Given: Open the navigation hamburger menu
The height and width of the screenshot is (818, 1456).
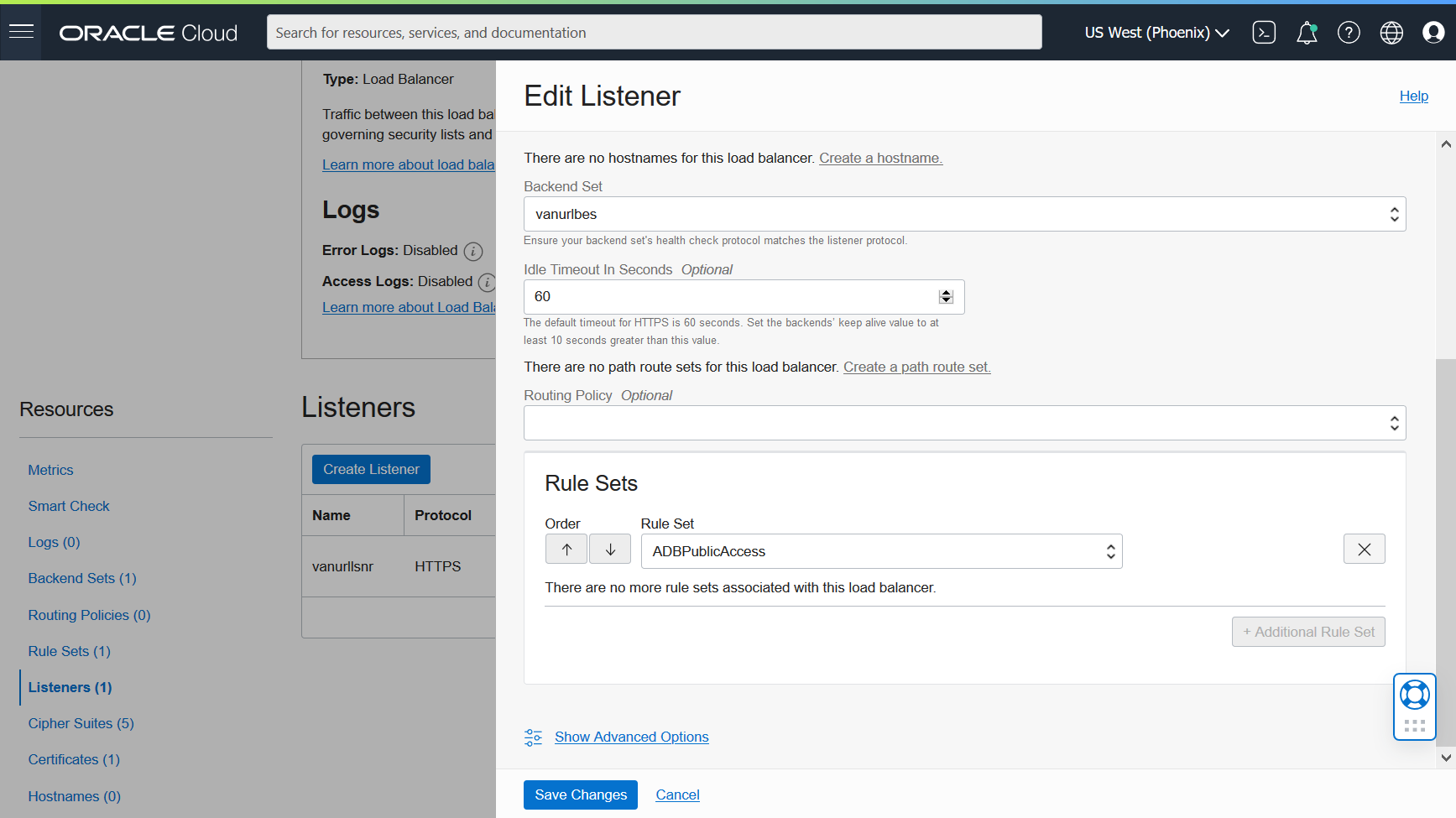Looking at the screenshot, I should click(20, 32).
